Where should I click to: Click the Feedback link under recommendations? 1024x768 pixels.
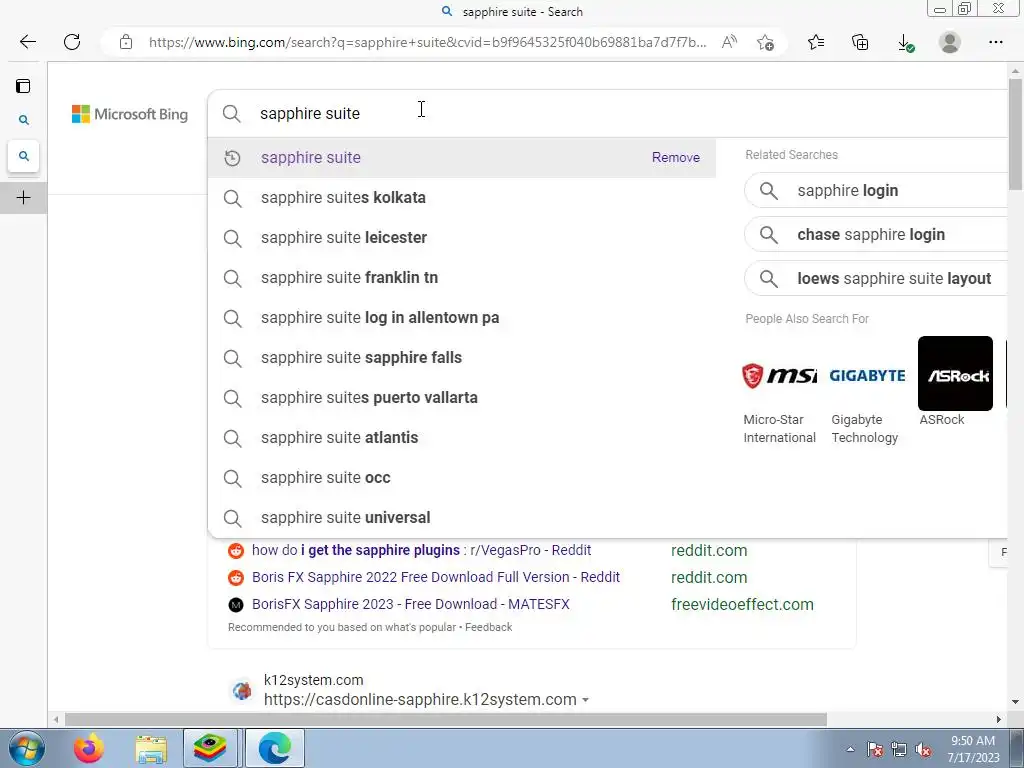[488, 628]
